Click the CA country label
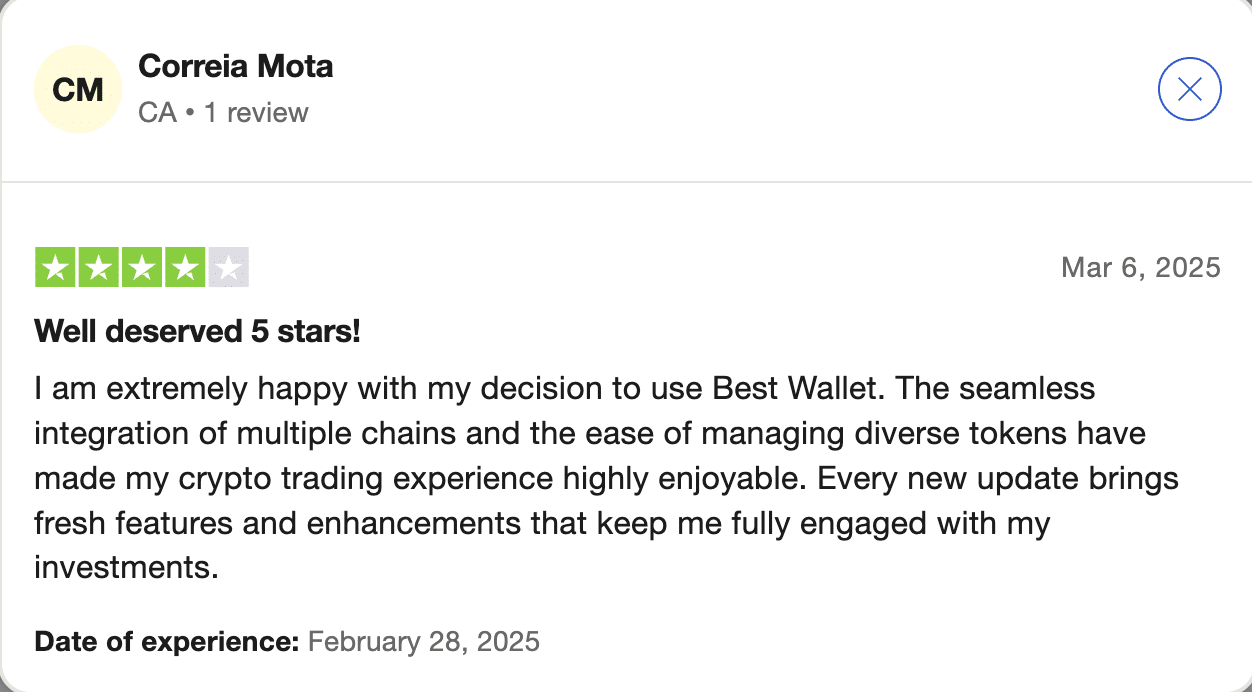This screenshot has height=692, width=1252. pyautogui.click(x=157, y=112)
